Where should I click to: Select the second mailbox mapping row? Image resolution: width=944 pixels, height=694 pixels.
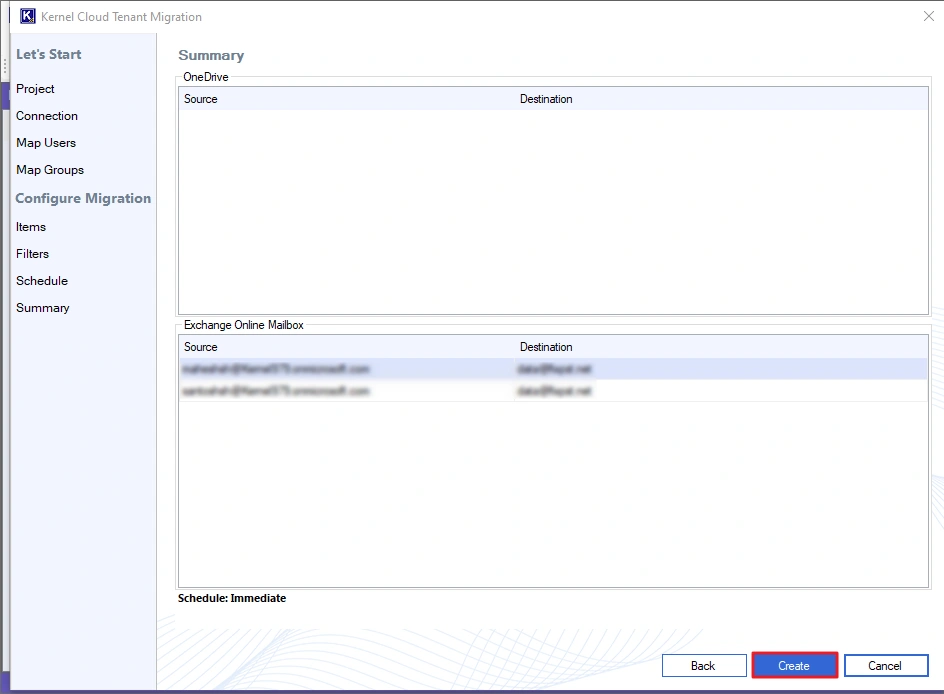point(400,388)
